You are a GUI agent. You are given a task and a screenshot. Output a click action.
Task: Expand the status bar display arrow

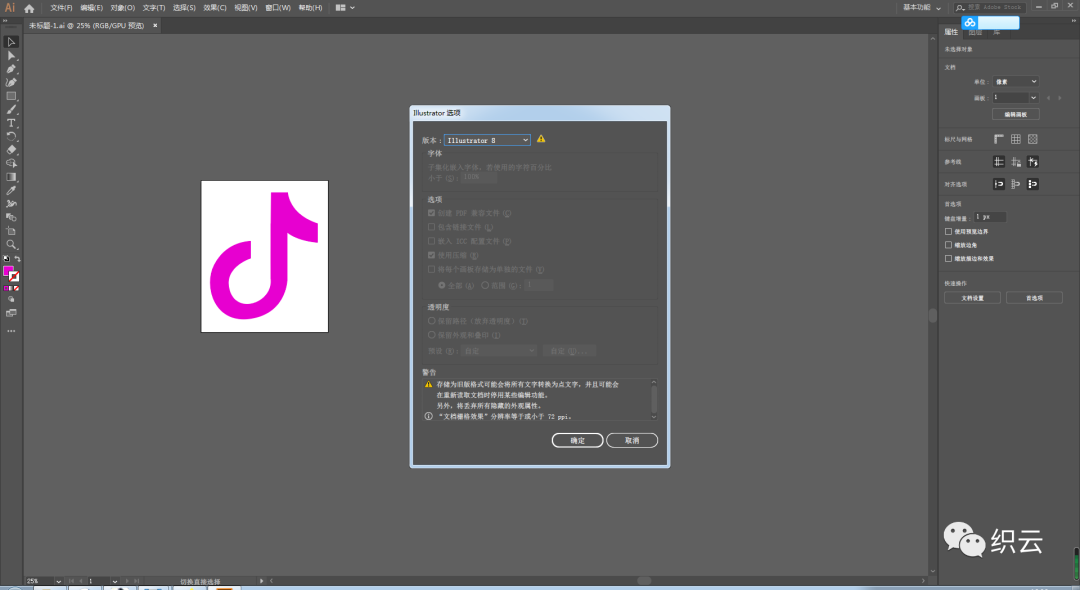[x=261, y=581]
